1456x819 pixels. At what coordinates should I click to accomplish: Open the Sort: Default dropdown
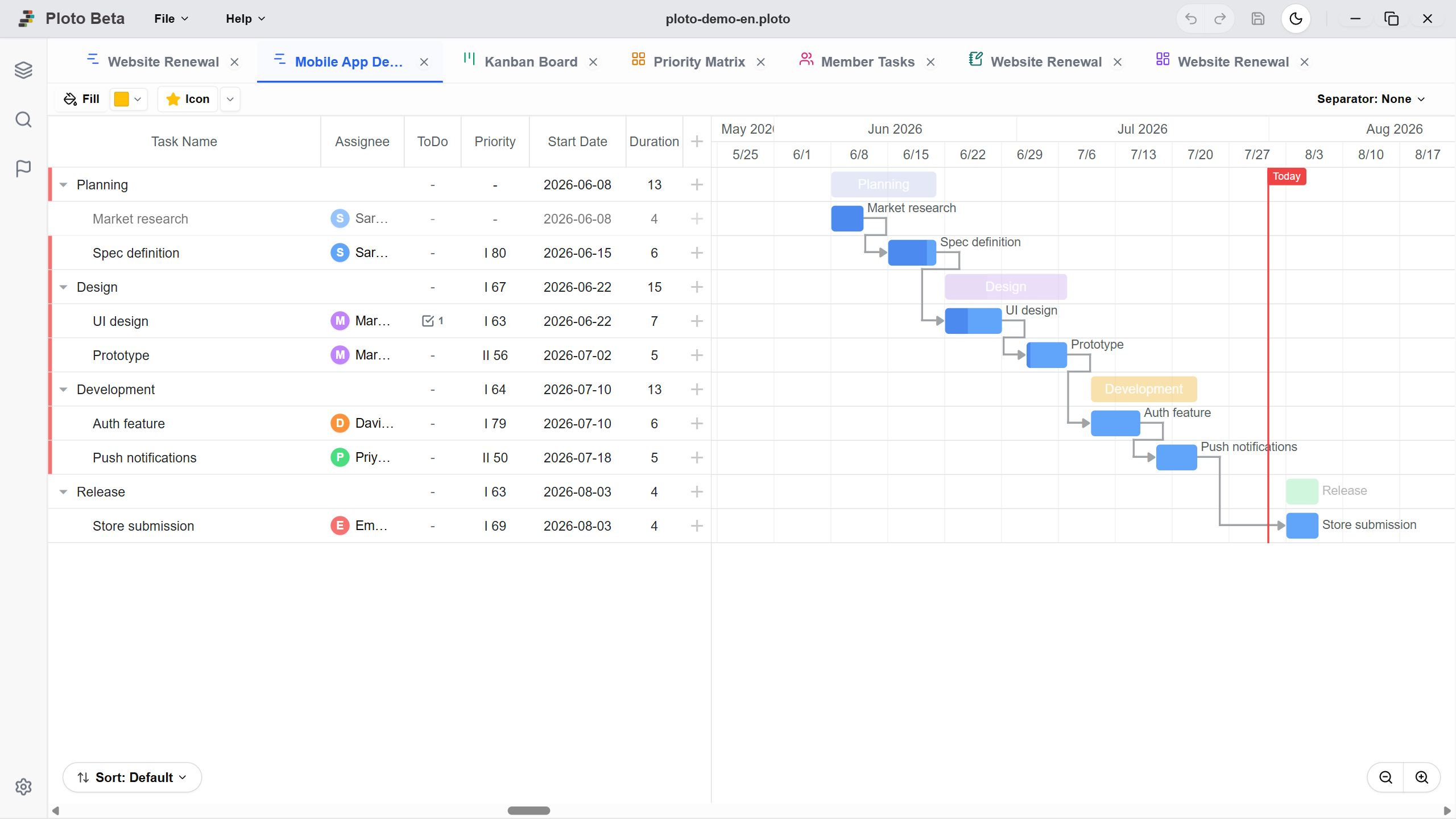pyautogui.click(x=132, y=777)
